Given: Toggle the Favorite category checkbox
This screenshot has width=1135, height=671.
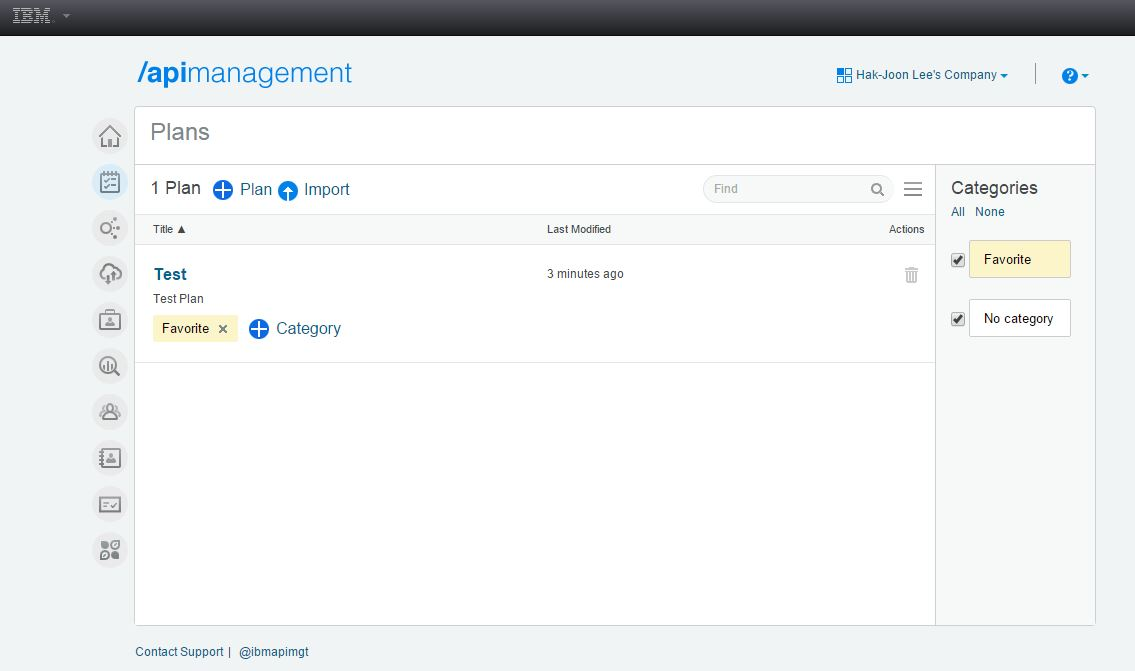Looking at the screenshot, I should tap(958, 260).
